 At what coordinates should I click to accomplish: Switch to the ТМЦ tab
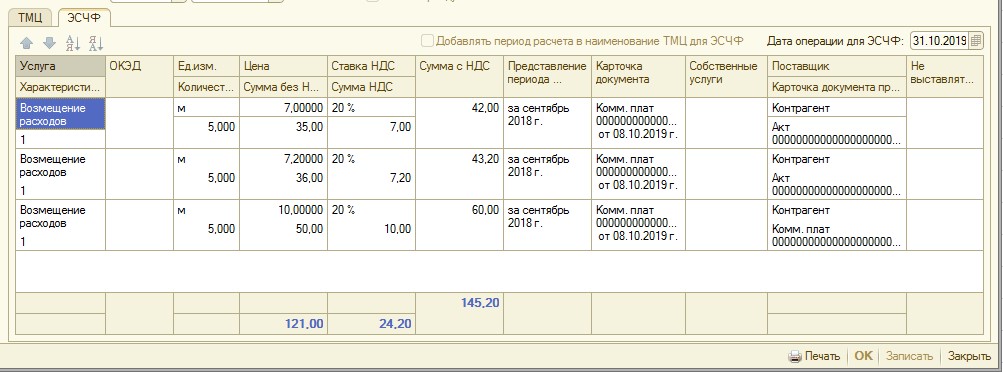click(29, 17)
